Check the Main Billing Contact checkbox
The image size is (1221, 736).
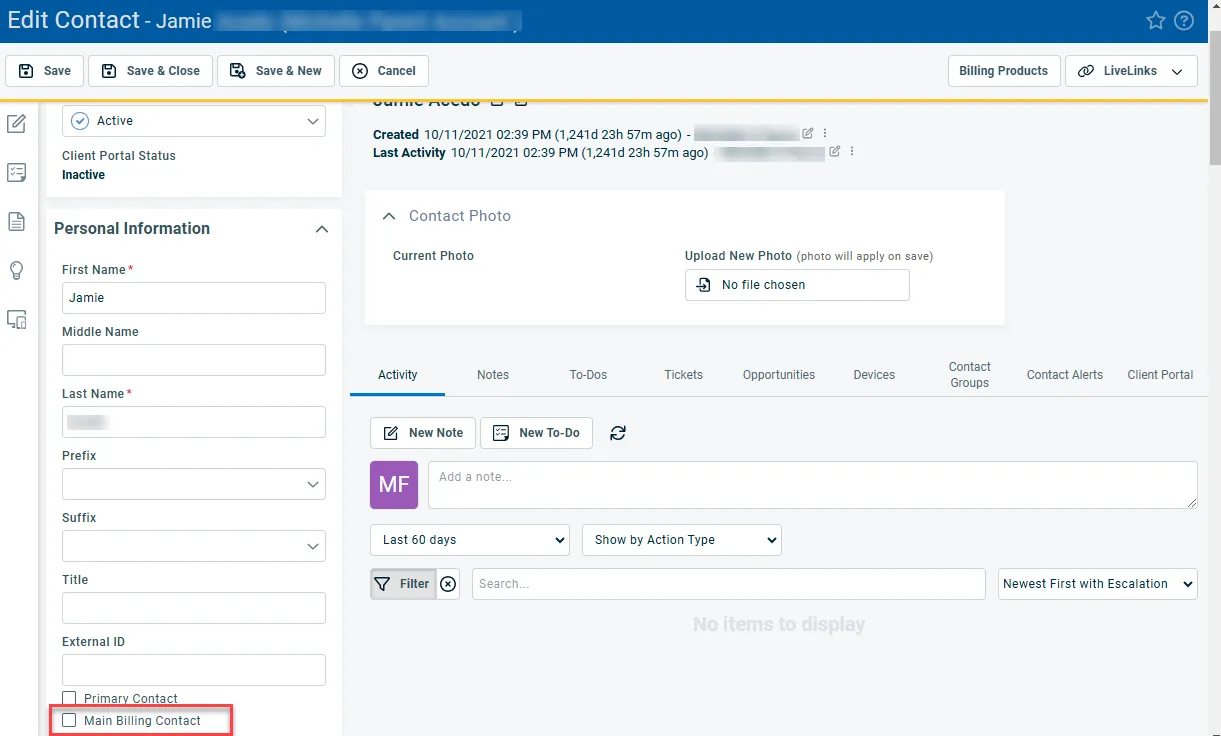coord(69,720)
